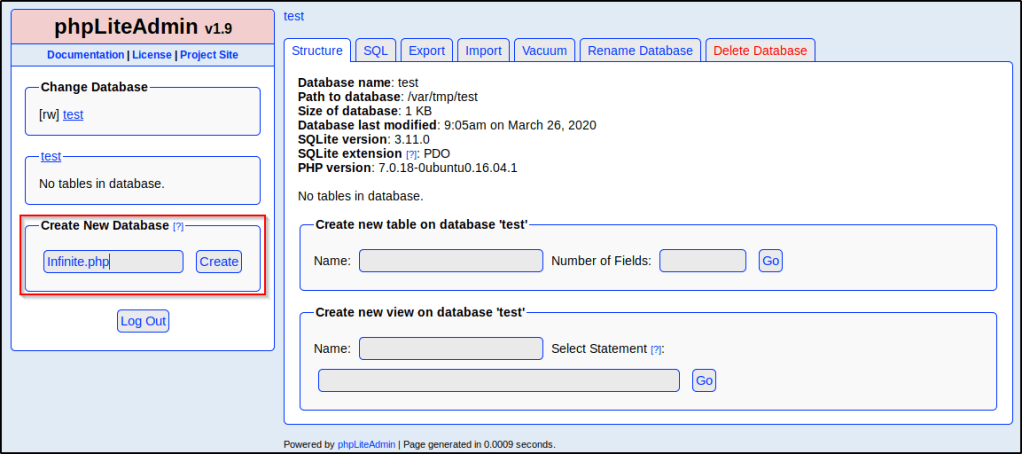Viewport: 1022px width, 454px height.
Task: Click the phpLiteAdmin link in footer
Action: click(366, 444)
